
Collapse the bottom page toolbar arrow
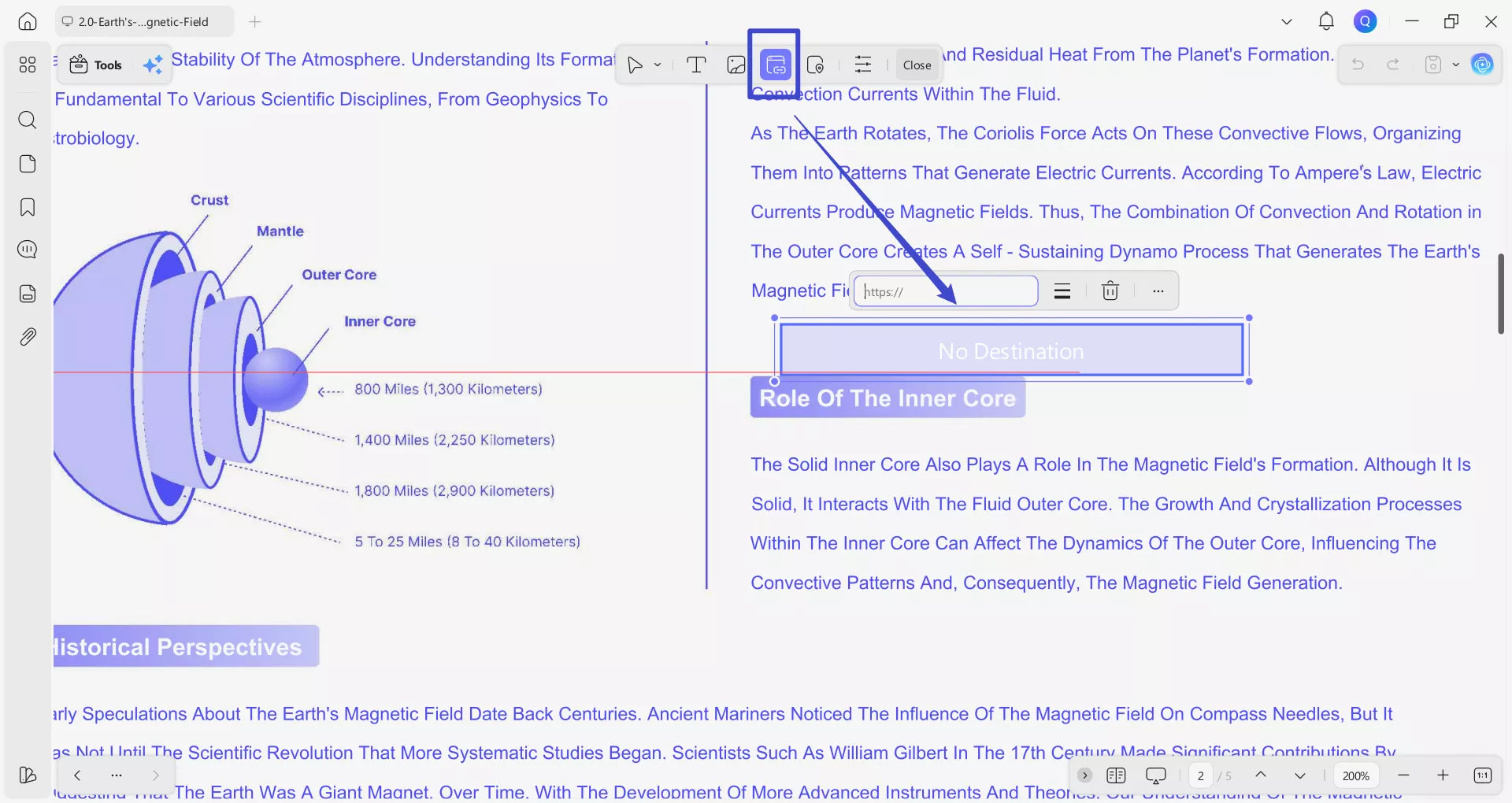tap(1084, 775)
